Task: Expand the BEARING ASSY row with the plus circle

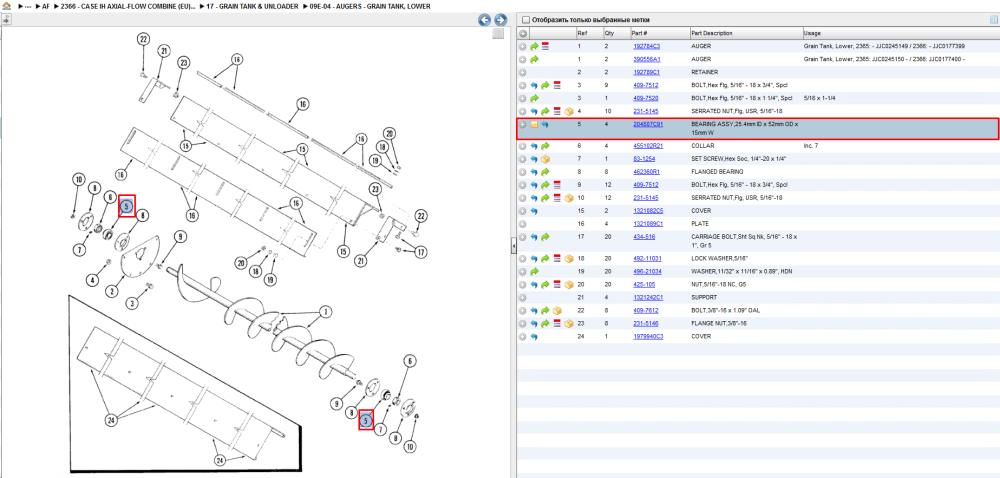Action: [522, 125]
